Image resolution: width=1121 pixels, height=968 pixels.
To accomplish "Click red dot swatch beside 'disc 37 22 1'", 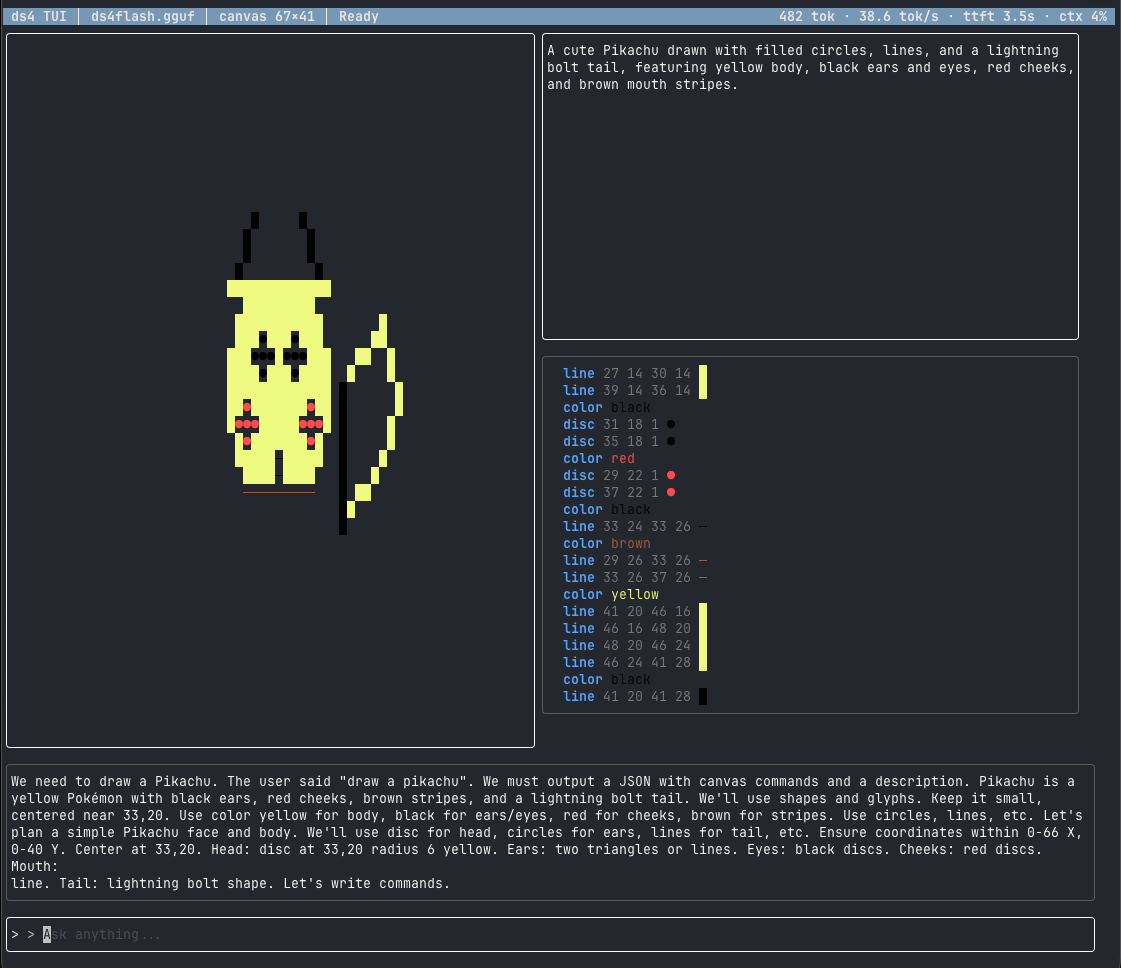I will point(671,493).
